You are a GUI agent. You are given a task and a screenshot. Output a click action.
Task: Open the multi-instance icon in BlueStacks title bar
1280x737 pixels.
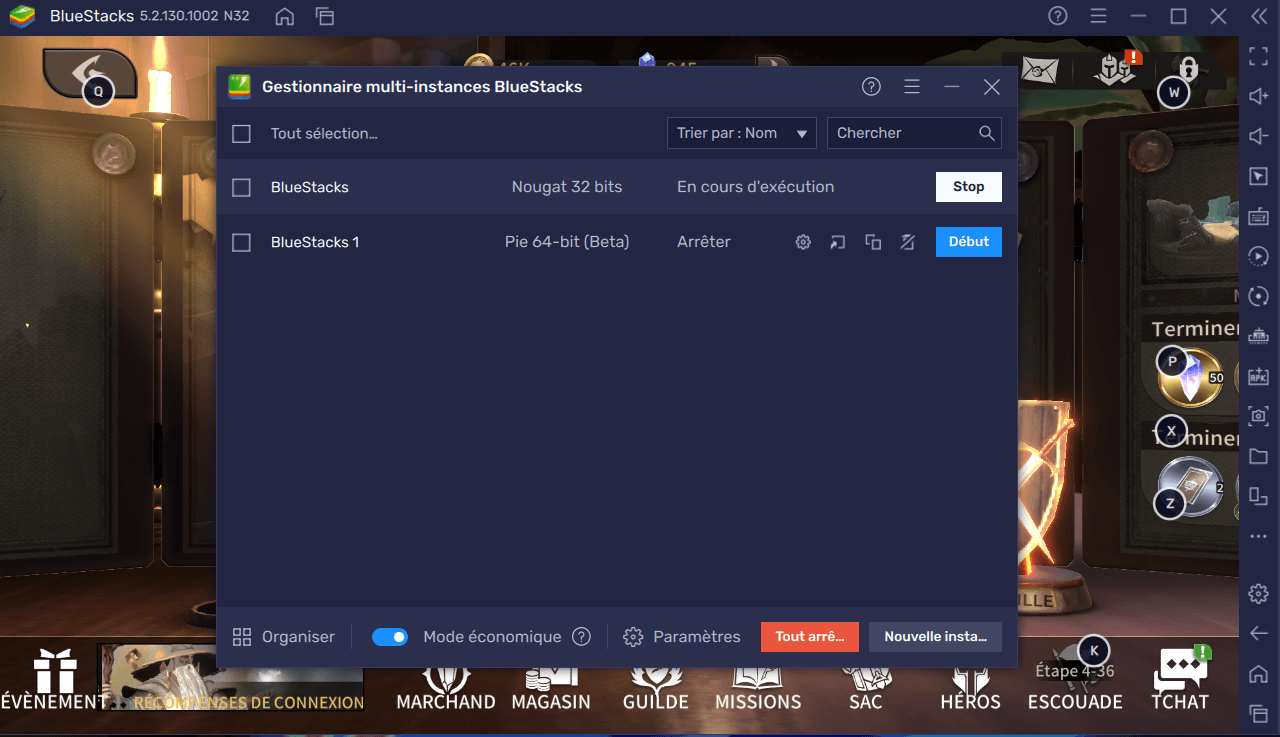click(x=324, y=16)
